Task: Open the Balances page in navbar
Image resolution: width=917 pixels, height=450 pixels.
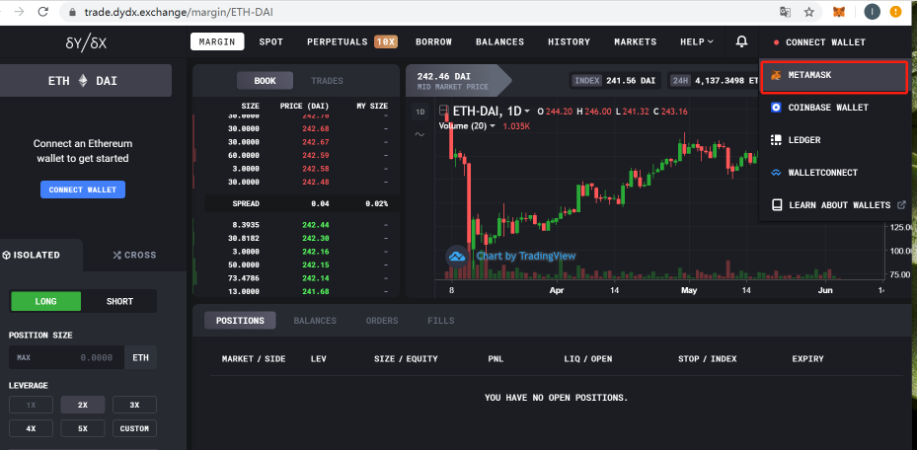Action: [500, 42]
